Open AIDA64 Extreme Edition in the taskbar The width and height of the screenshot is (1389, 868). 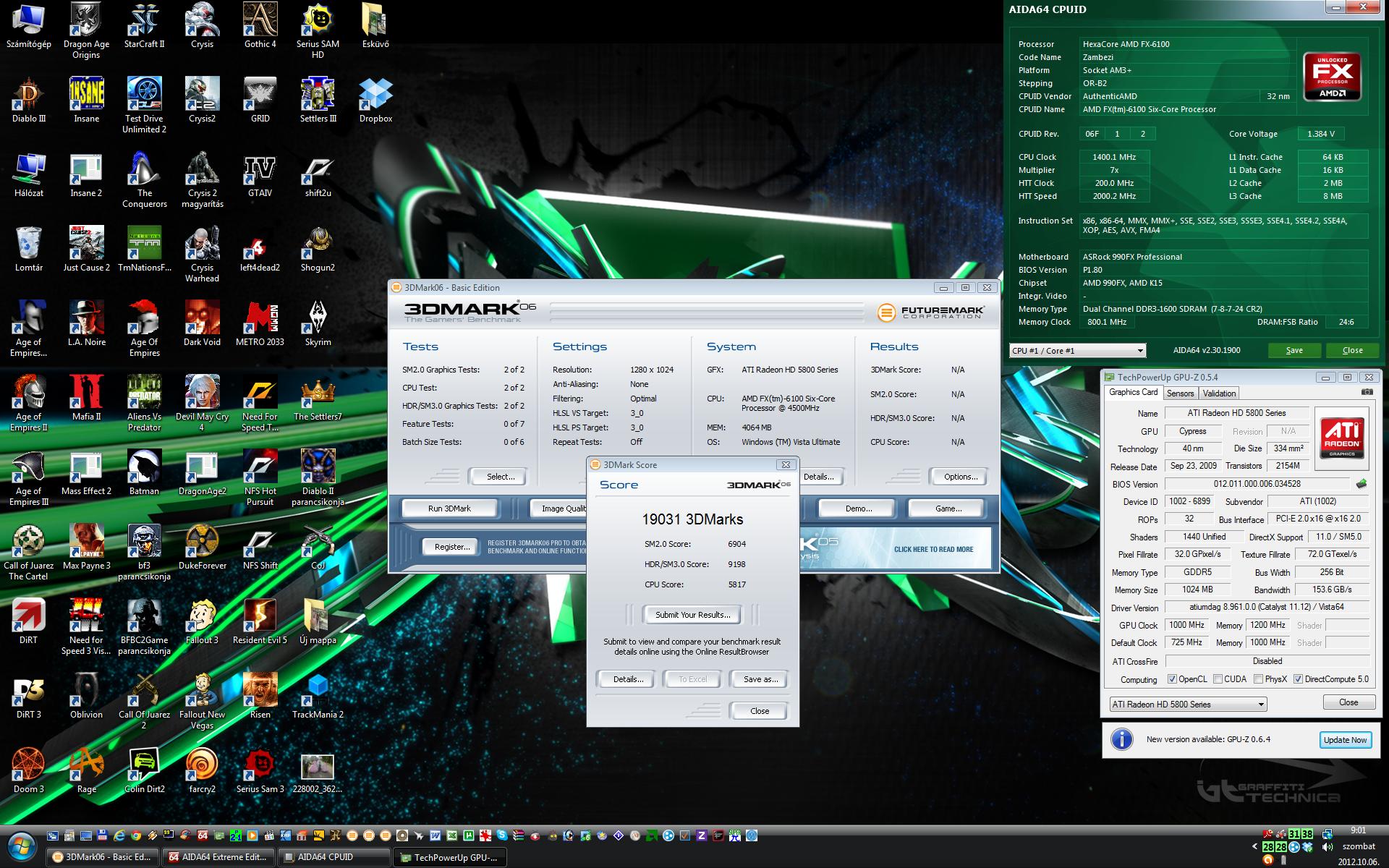(x=218, y=857)
